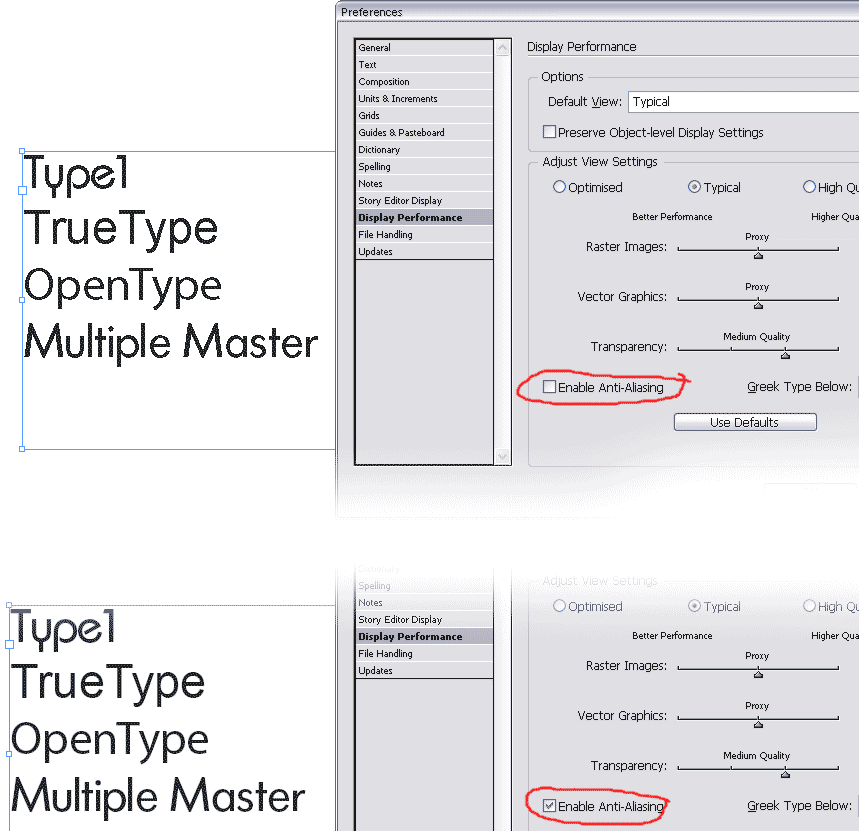Select Dictionary in the preferences list
The image size is (859, 831).
click(425, 150)
